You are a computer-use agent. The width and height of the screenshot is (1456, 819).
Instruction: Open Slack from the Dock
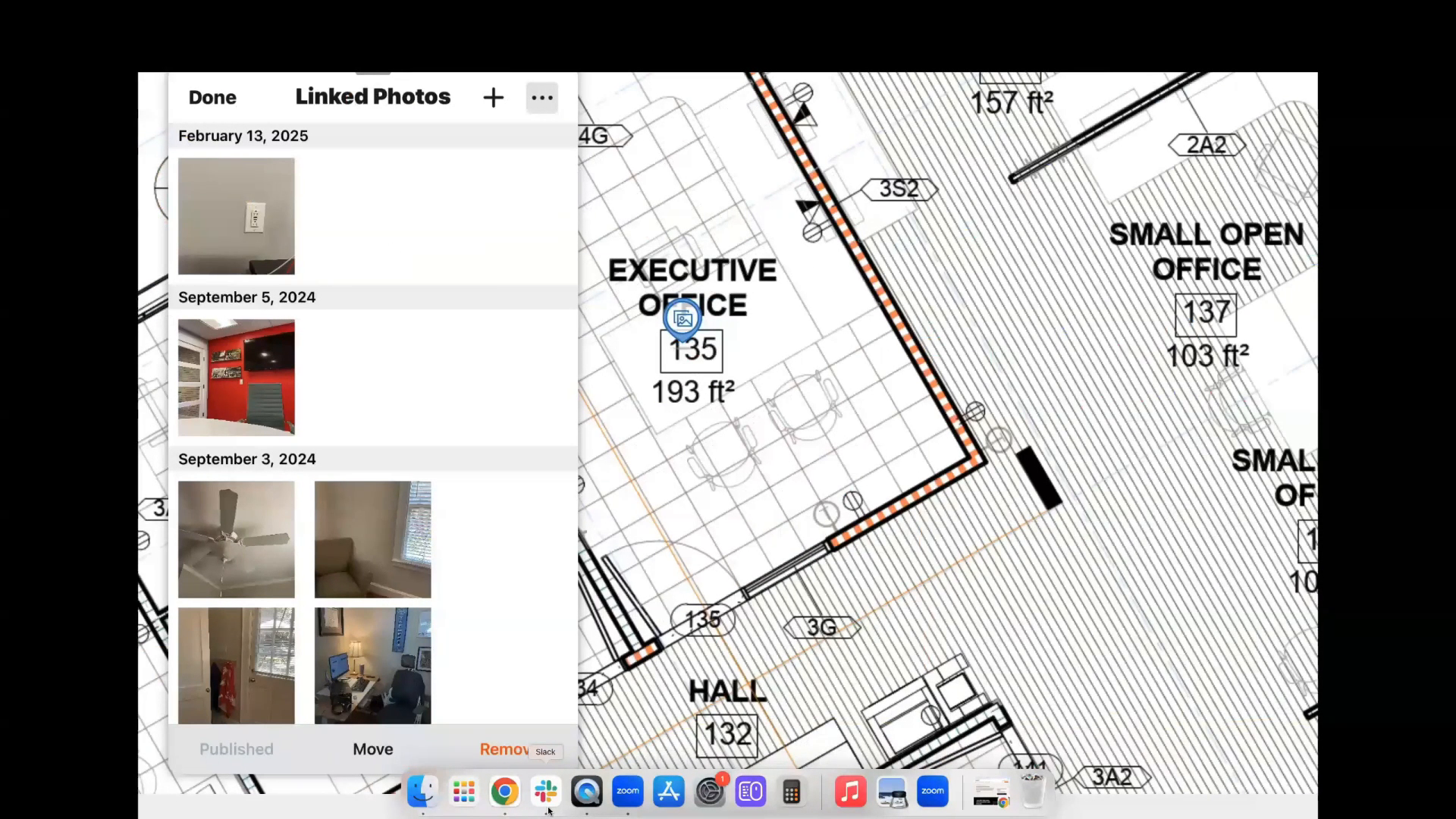pos(546,791)
